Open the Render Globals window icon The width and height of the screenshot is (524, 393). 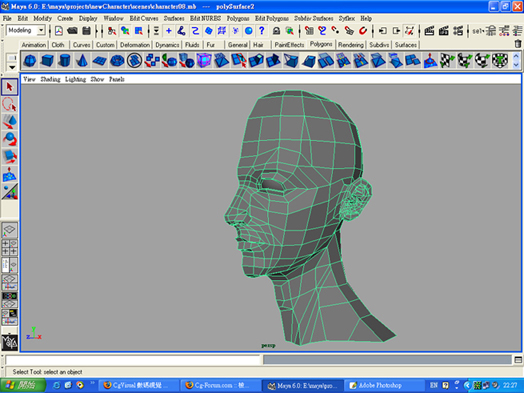coord(457,31)
